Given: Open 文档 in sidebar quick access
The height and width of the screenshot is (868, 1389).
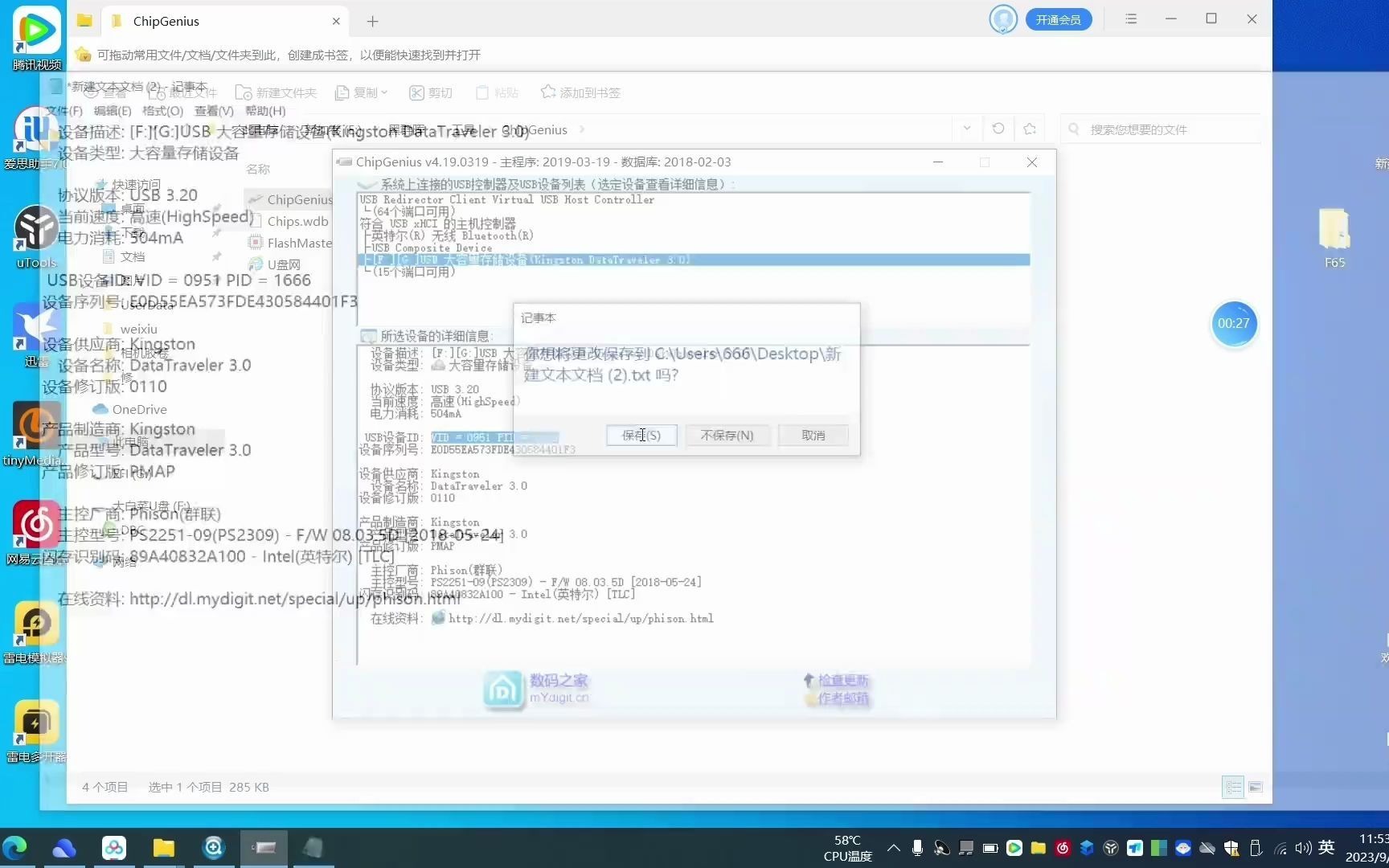Looking at the screenshot, I should point(125,256).
